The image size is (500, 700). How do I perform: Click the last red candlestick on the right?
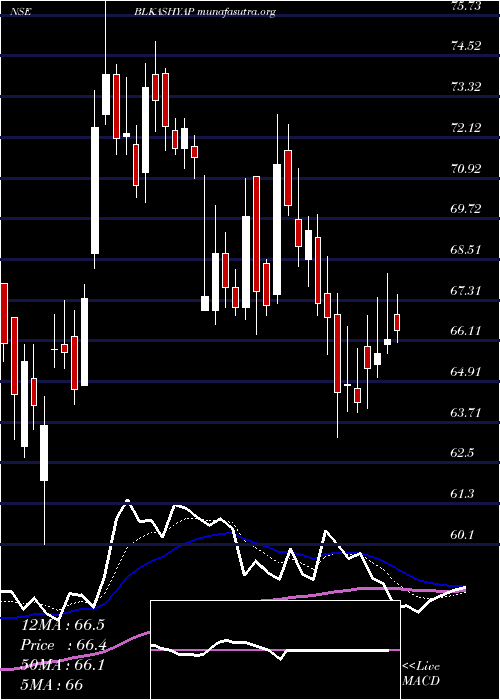coord(397,322)
